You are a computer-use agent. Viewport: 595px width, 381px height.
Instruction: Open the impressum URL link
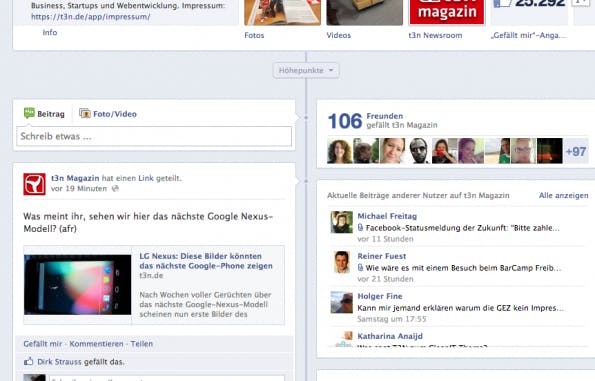click(x=91, y=17)
